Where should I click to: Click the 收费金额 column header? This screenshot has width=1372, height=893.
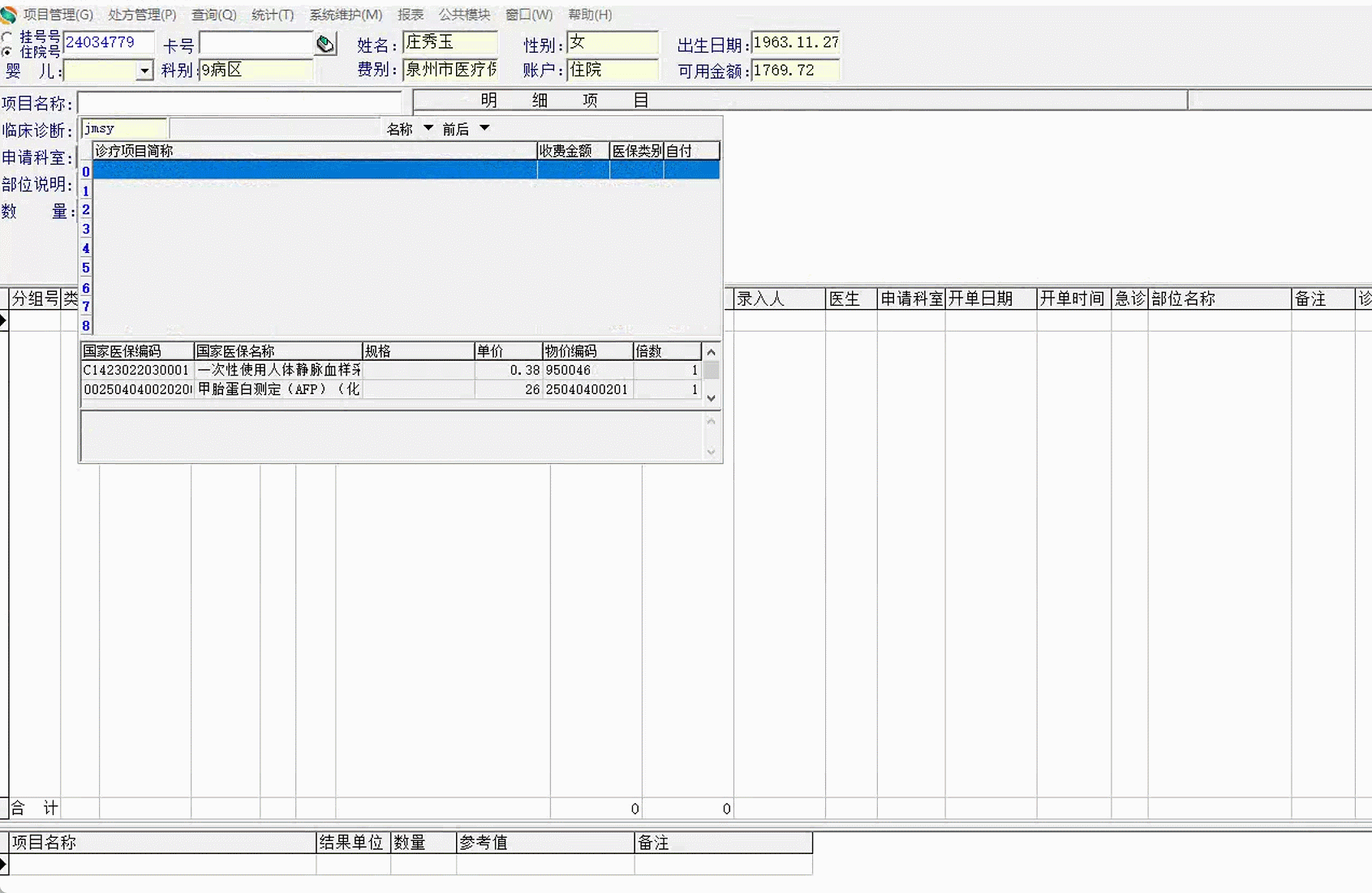click(573, 151)
